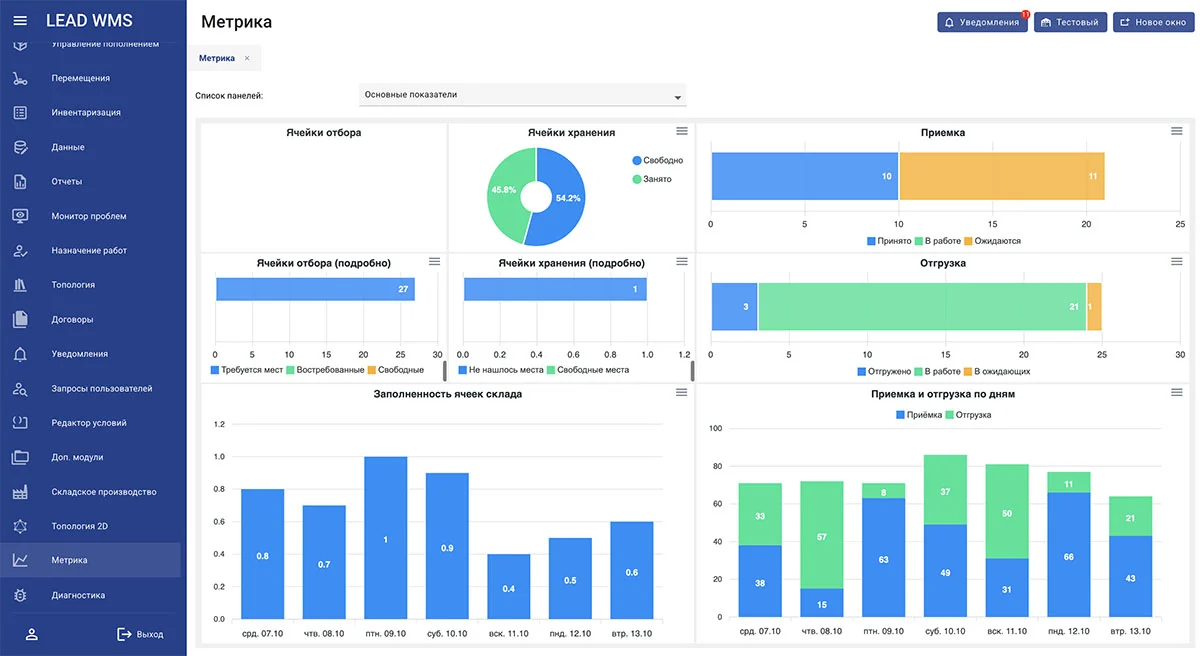This screenshot has width=1200, height=656.
Task: Expand menu of Ячейки отбора (подробно) chart
Action: point(434,261)
